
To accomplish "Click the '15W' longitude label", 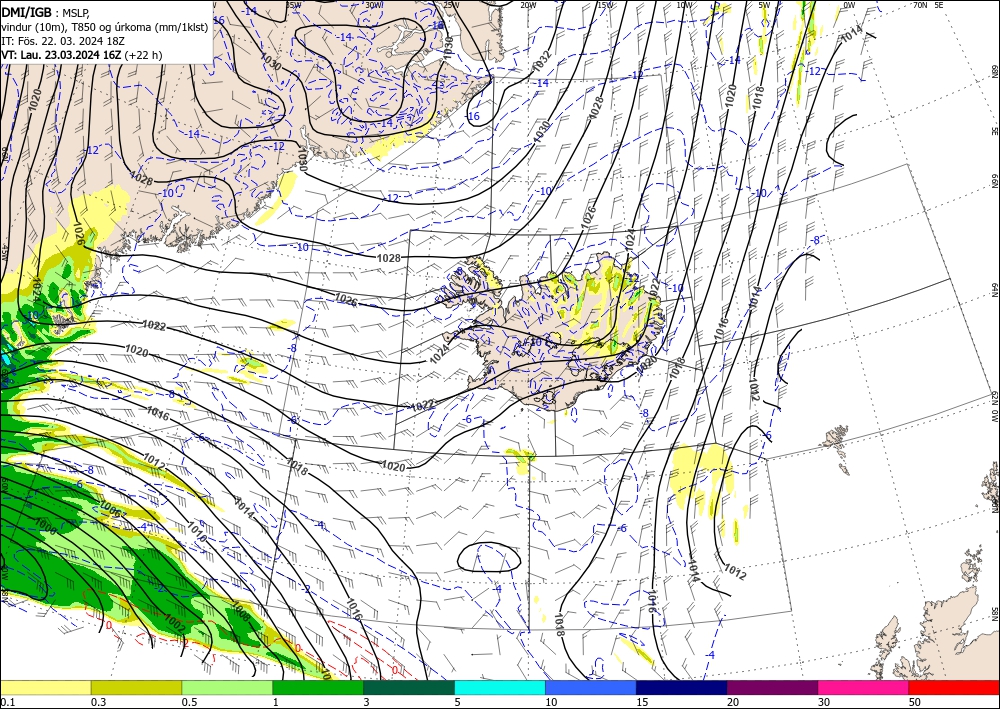I will (x=606, y=5).
